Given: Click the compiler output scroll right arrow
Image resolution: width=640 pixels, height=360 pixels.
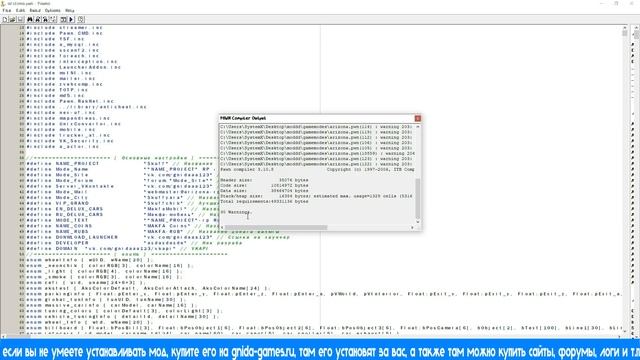Looking at the screenshot, I should pyautogui.click(x=412, y=227).
